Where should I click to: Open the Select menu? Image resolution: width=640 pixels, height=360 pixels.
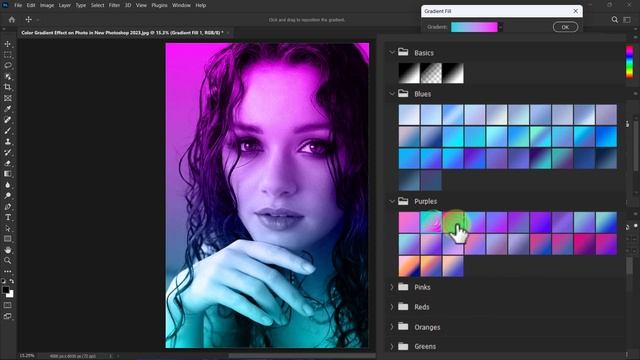click(97, 5)
